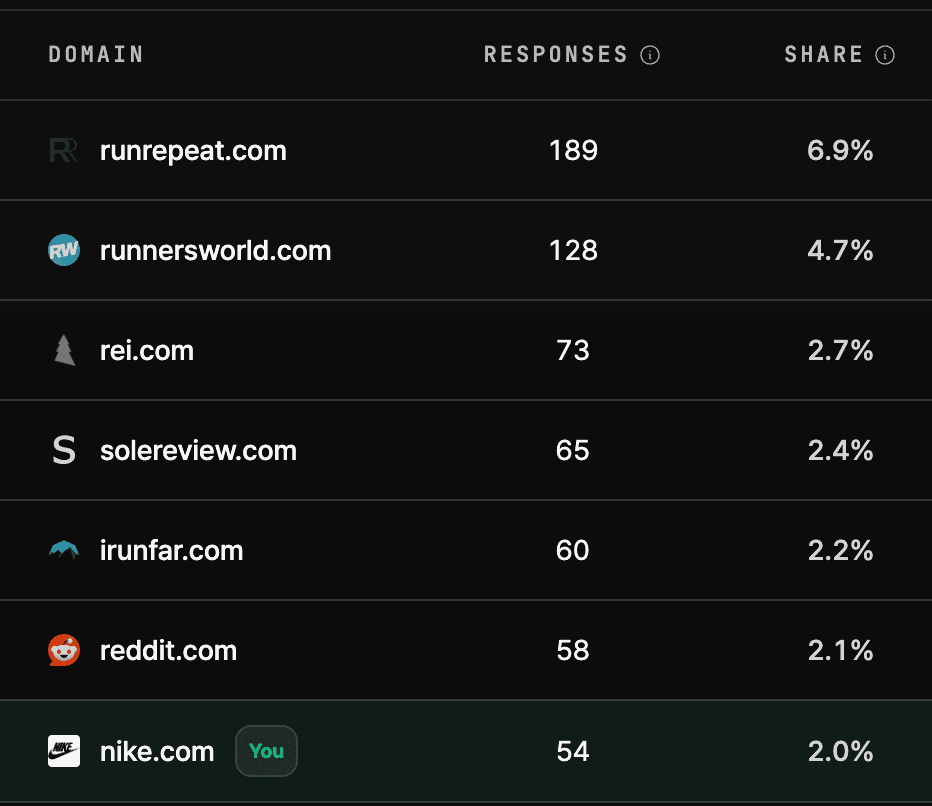Click the 60 responses value
Image resolution: width=932 pixels, height=806 pixels.
point(573,550)
